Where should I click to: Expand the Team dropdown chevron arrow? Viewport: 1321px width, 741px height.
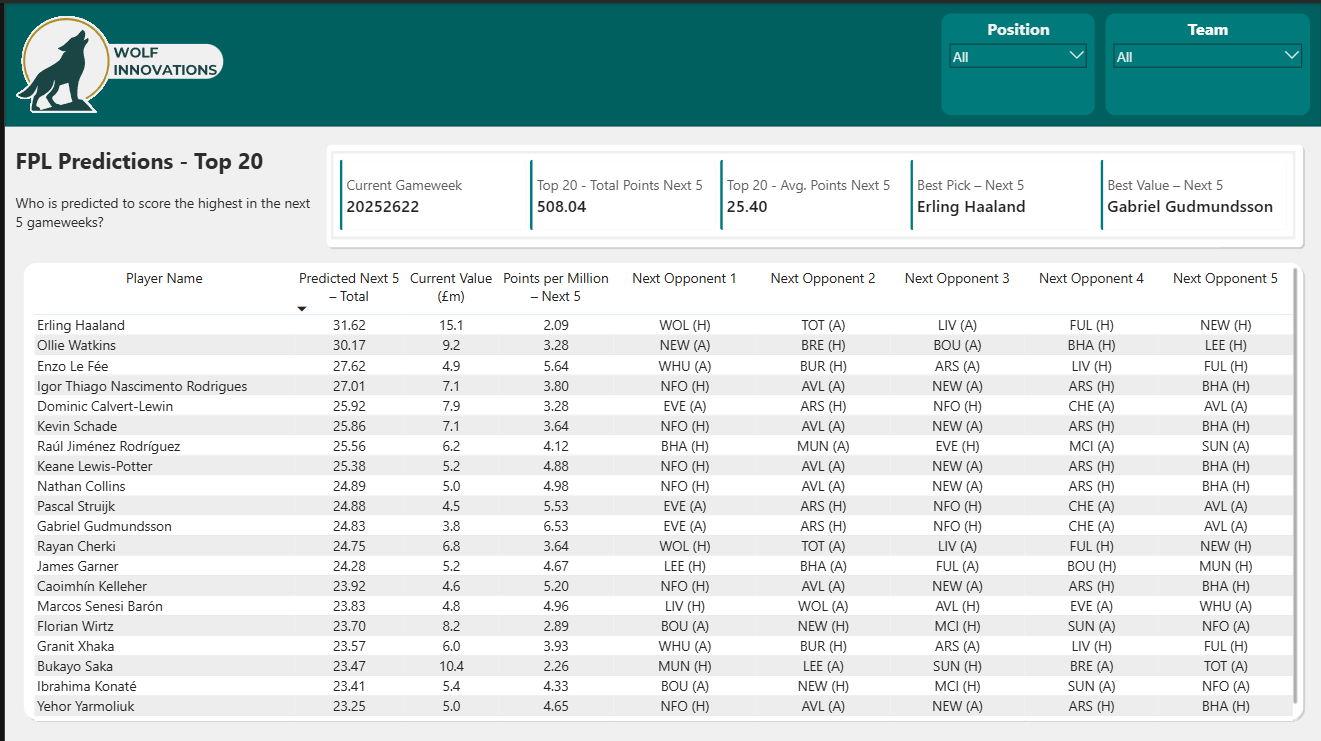click(x=1291, y=56)
